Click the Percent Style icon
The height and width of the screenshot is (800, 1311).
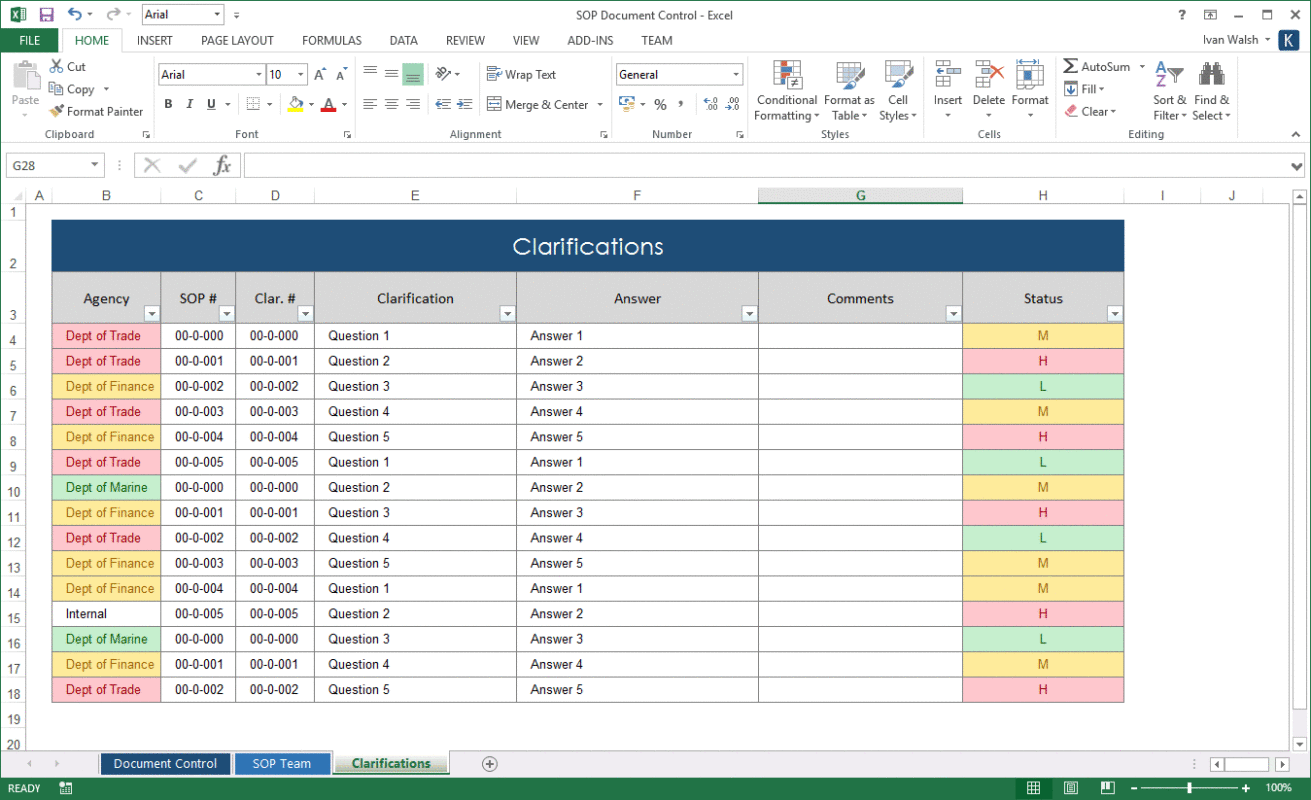(x=660, y=104)
